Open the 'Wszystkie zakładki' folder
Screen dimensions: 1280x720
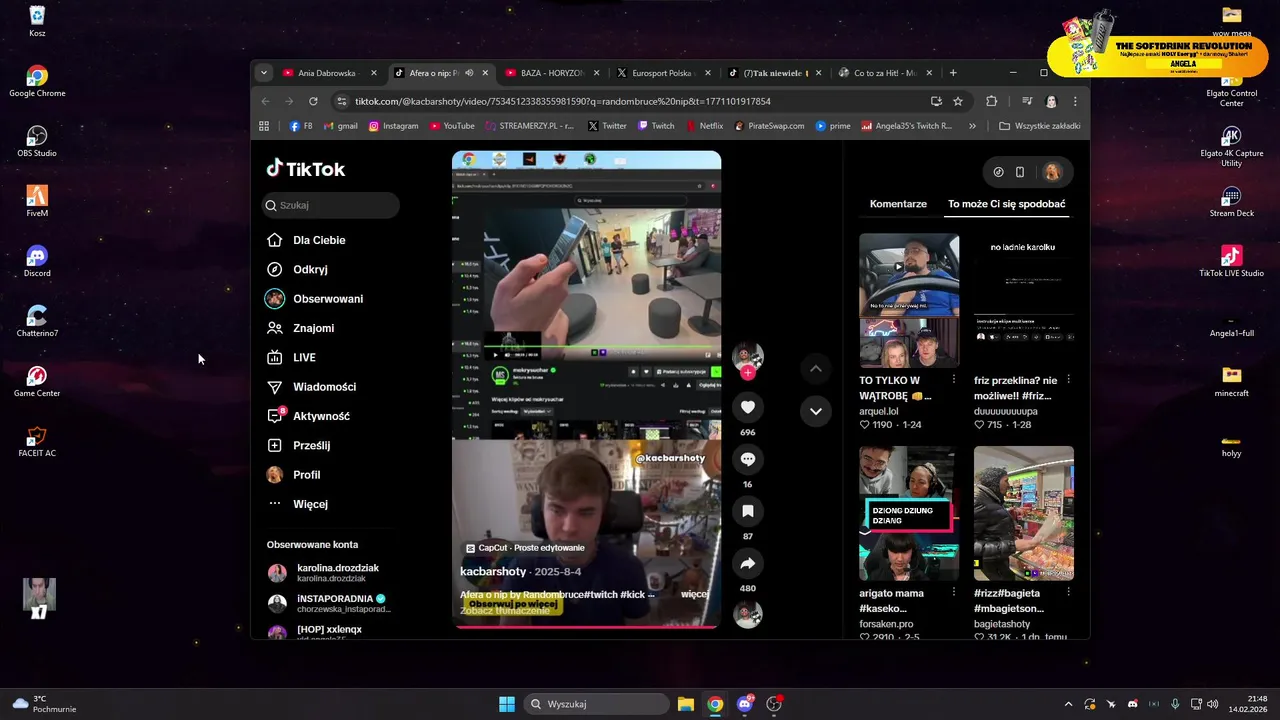coord(1040,126)
